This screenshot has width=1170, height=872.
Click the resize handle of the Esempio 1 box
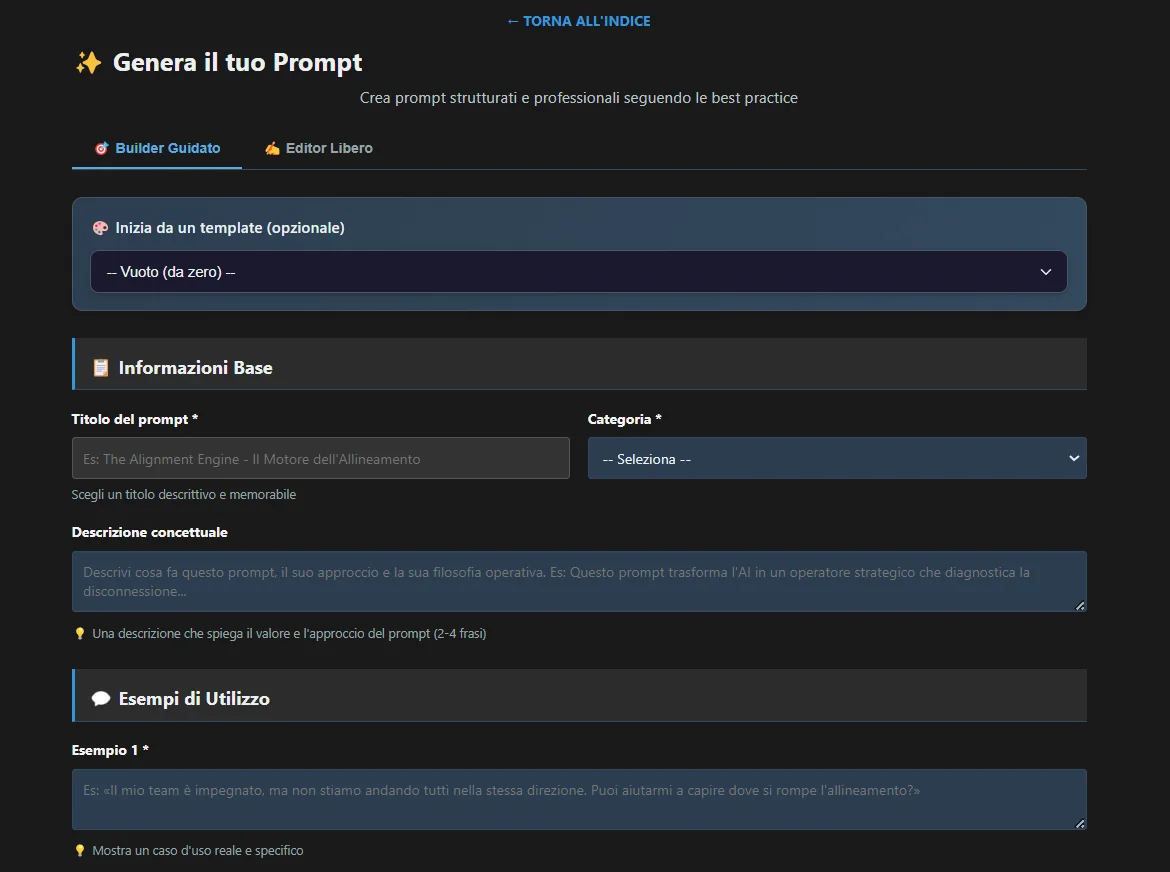pyautogui.click(x=1080, y=825)
